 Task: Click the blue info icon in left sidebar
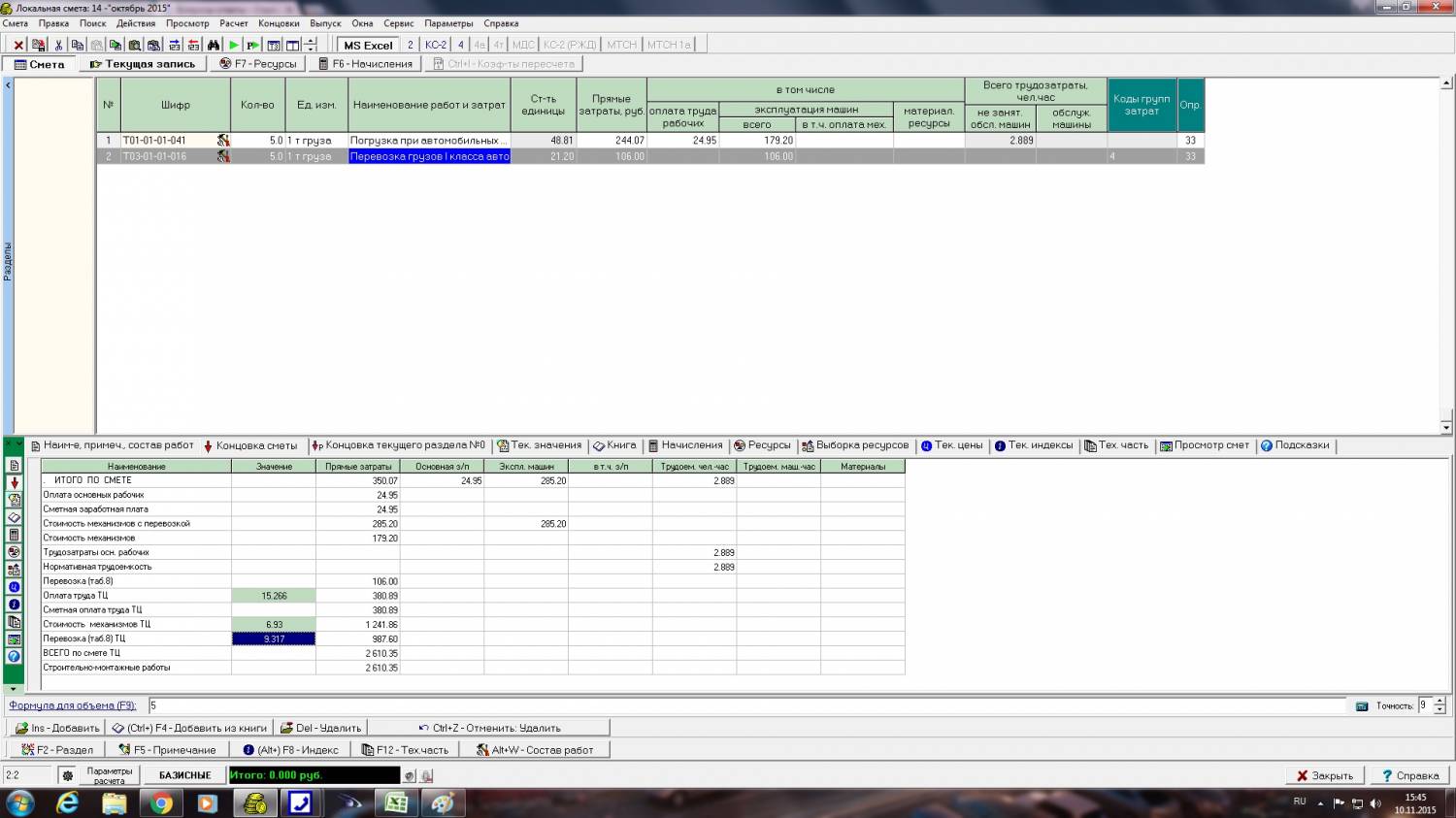(14, 605)
